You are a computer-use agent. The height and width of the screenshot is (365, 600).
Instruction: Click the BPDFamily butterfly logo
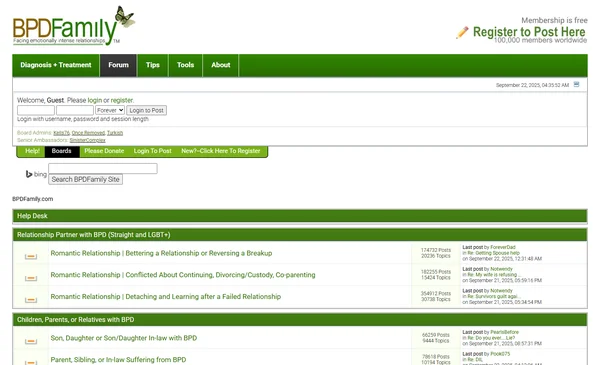(x=73, y=26)
